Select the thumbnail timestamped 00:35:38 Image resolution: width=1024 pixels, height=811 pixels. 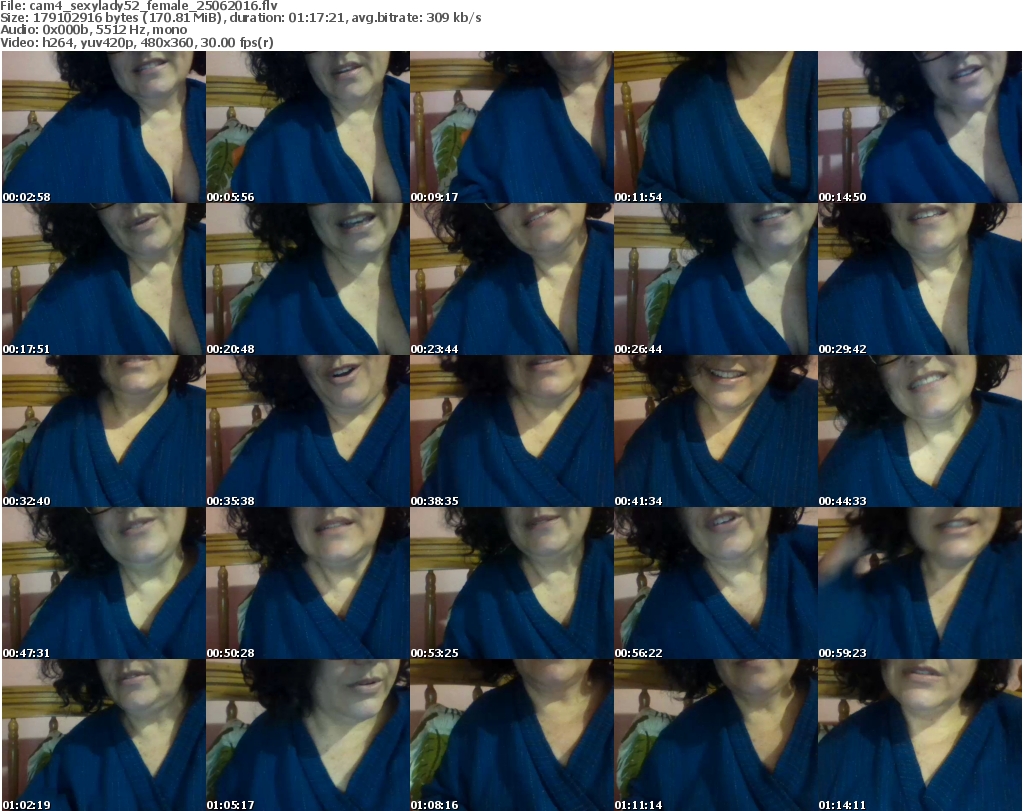(x=308, y=431)
